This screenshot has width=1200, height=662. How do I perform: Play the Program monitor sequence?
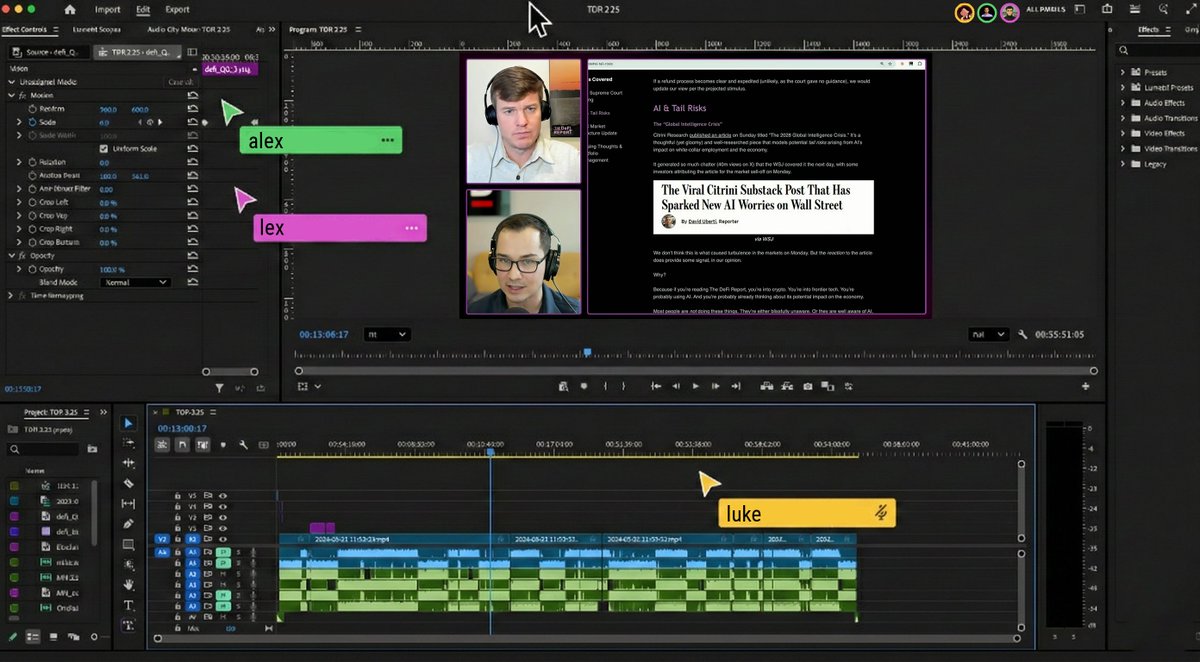coord(696,386)
